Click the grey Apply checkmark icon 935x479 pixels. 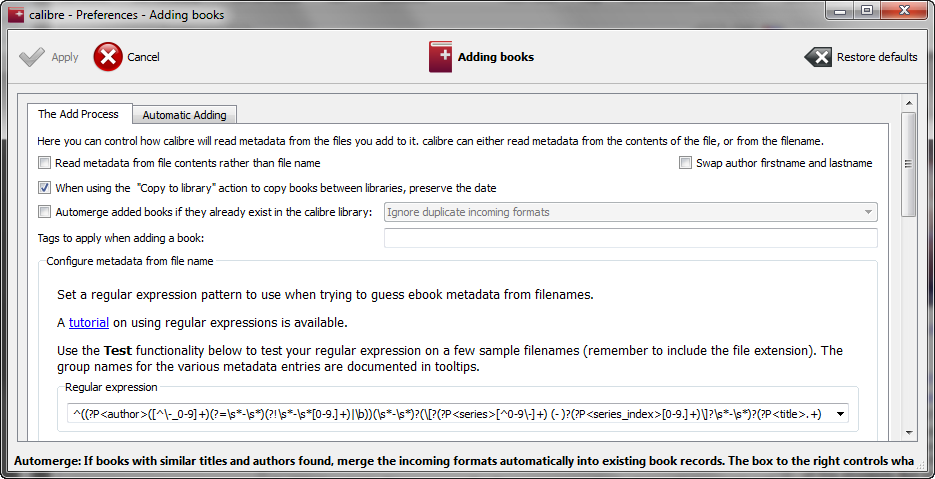(31, 57)
